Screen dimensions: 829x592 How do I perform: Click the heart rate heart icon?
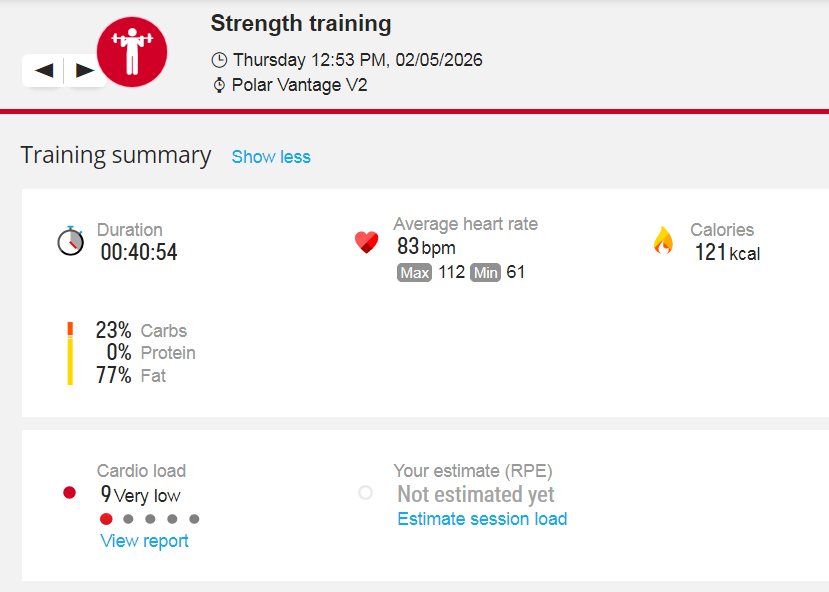click(367, 242)
